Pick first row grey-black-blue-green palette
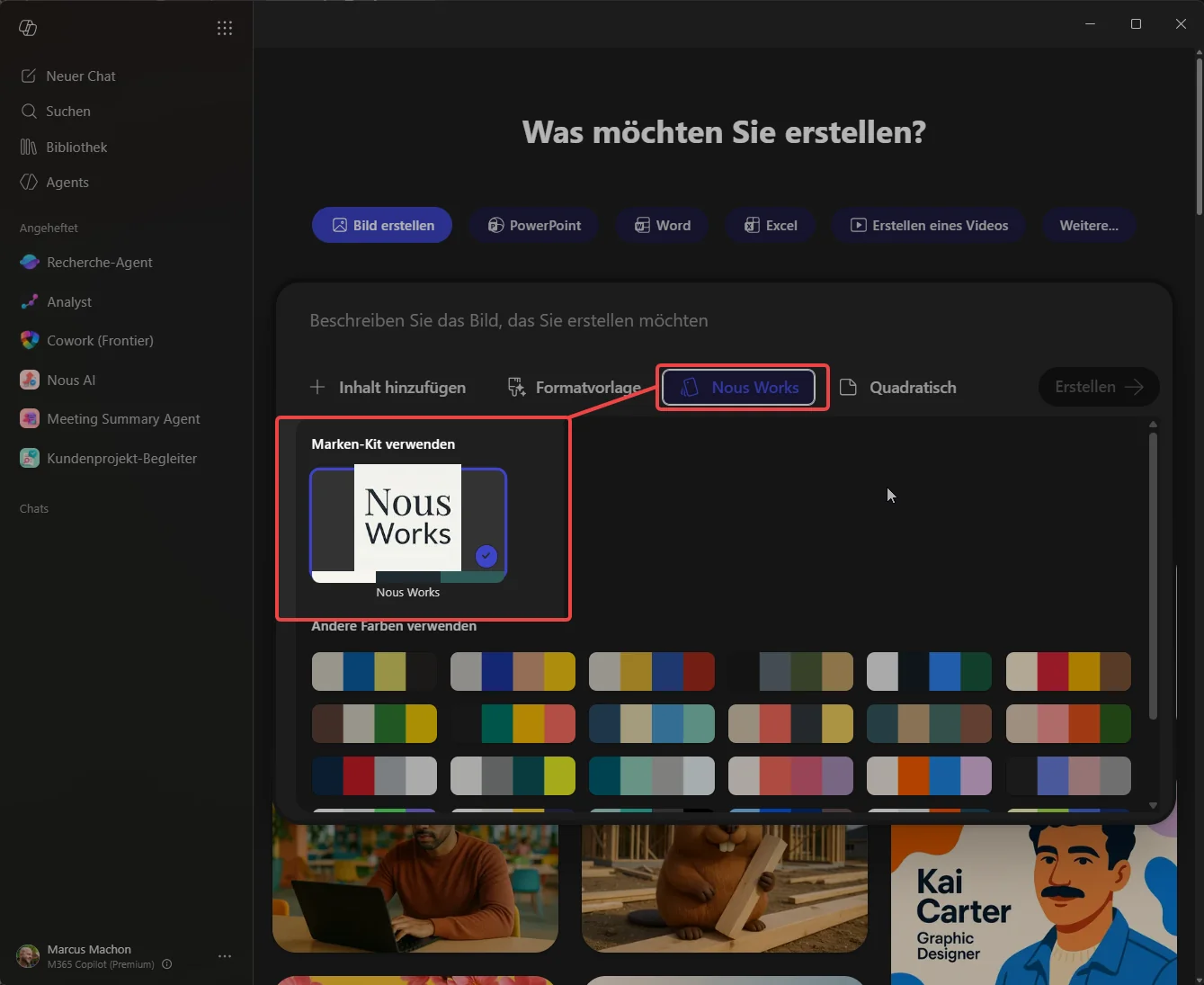1204x985 pixels. [929, 672]
